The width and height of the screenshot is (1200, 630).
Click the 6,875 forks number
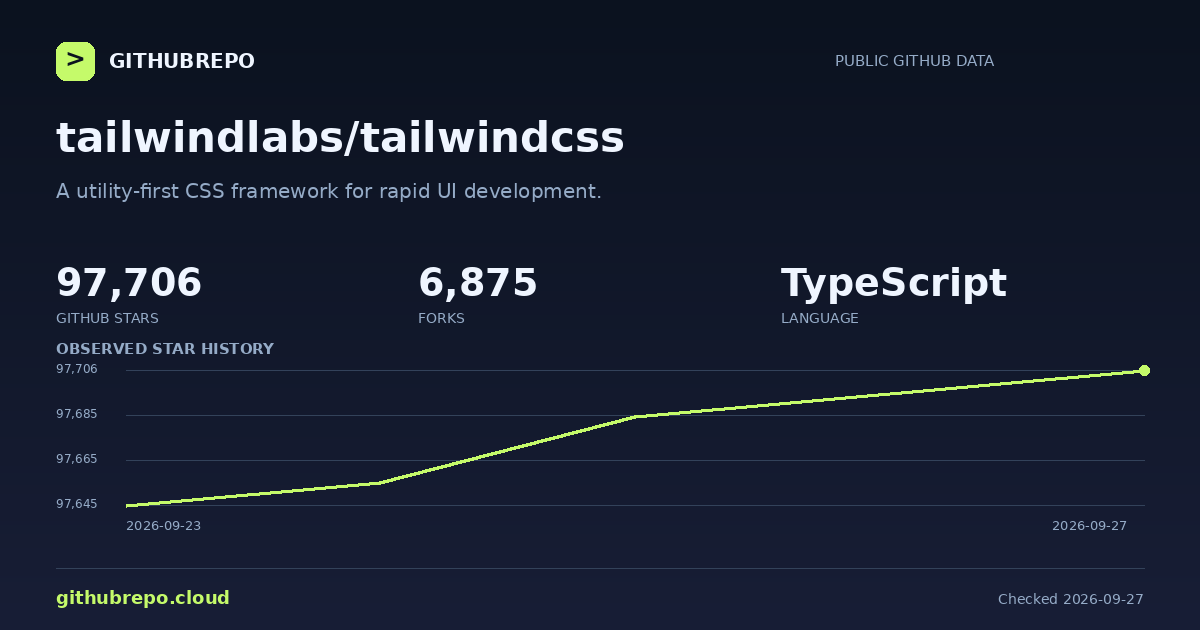coord(478,283)
